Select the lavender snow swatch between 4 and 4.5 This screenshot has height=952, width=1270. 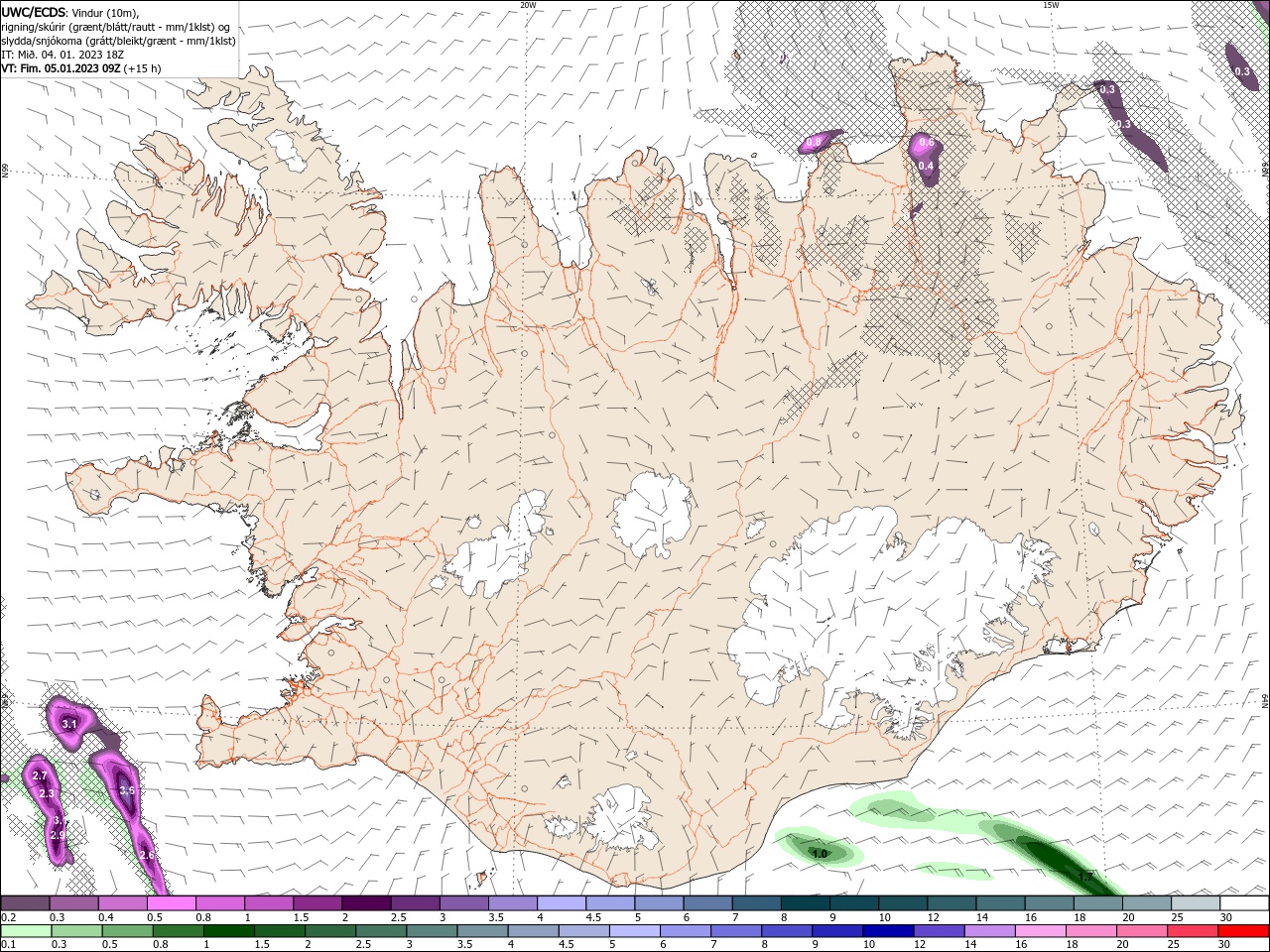(562, 903)
